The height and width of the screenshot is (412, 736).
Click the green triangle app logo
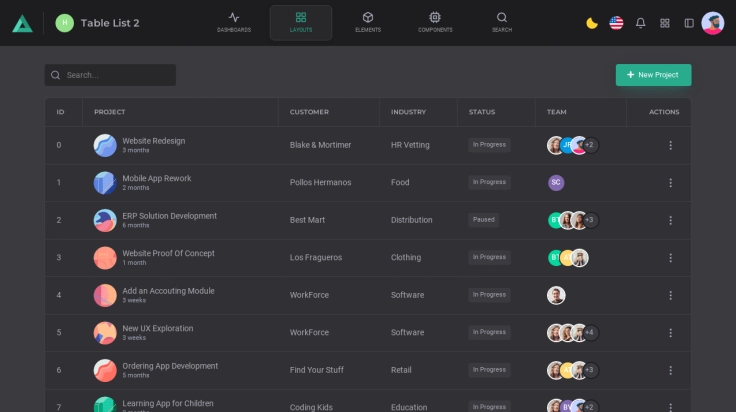coord(22,23)
